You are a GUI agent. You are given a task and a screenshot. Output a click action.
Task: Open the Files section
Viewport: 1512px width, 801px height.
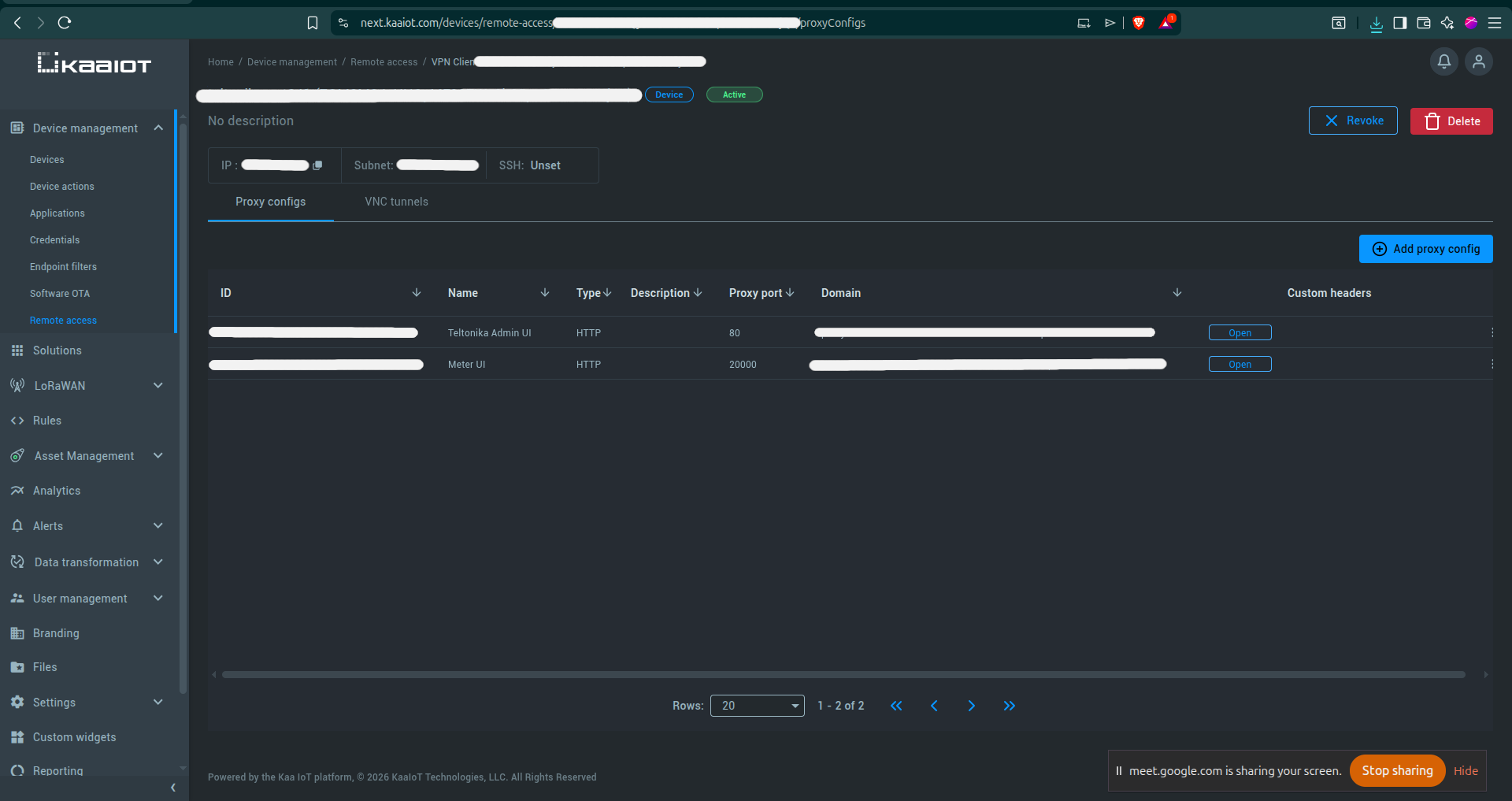pos(45,666)
